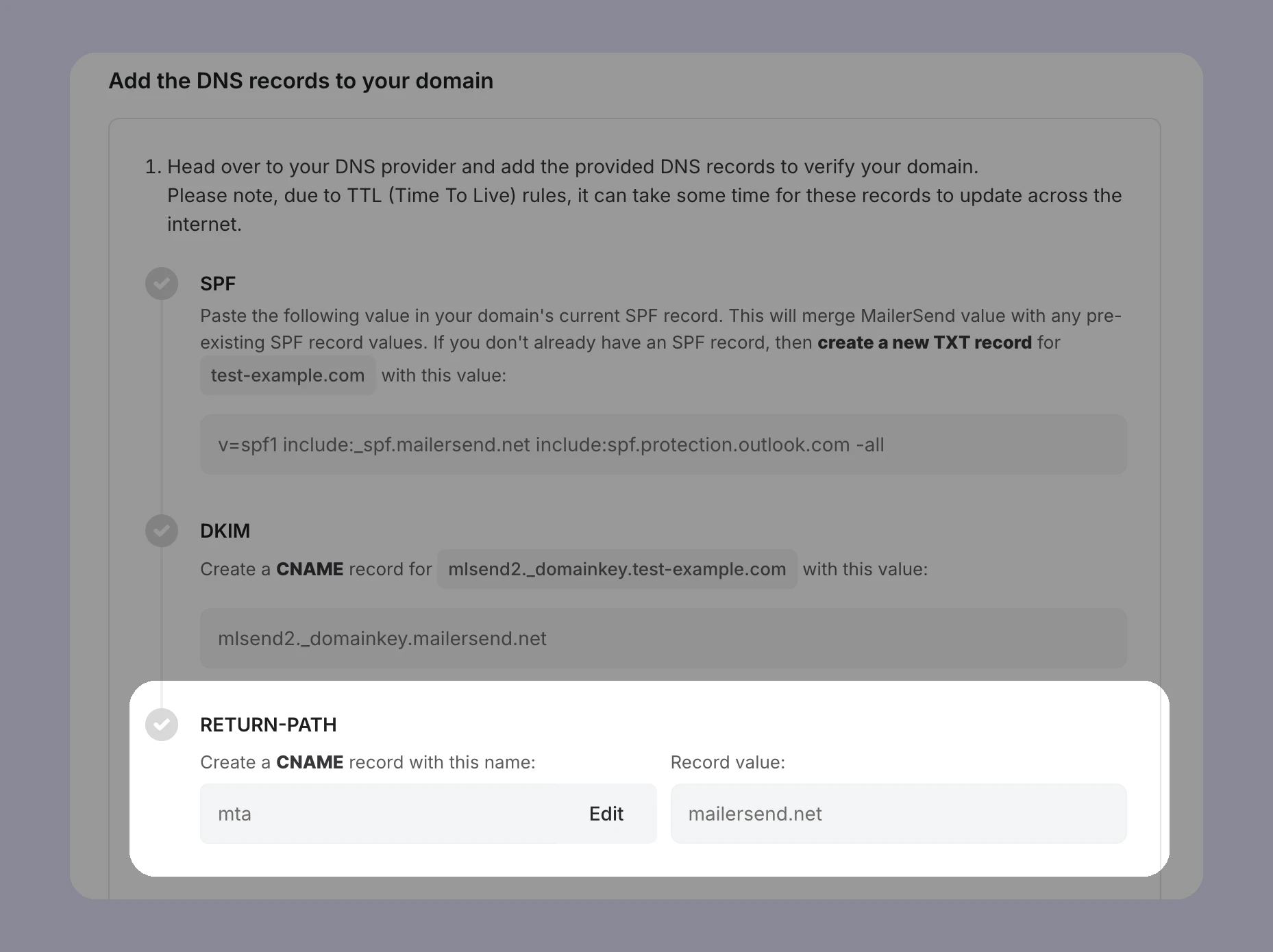Click the SPF verified checkmark icon

click(162, 283)
